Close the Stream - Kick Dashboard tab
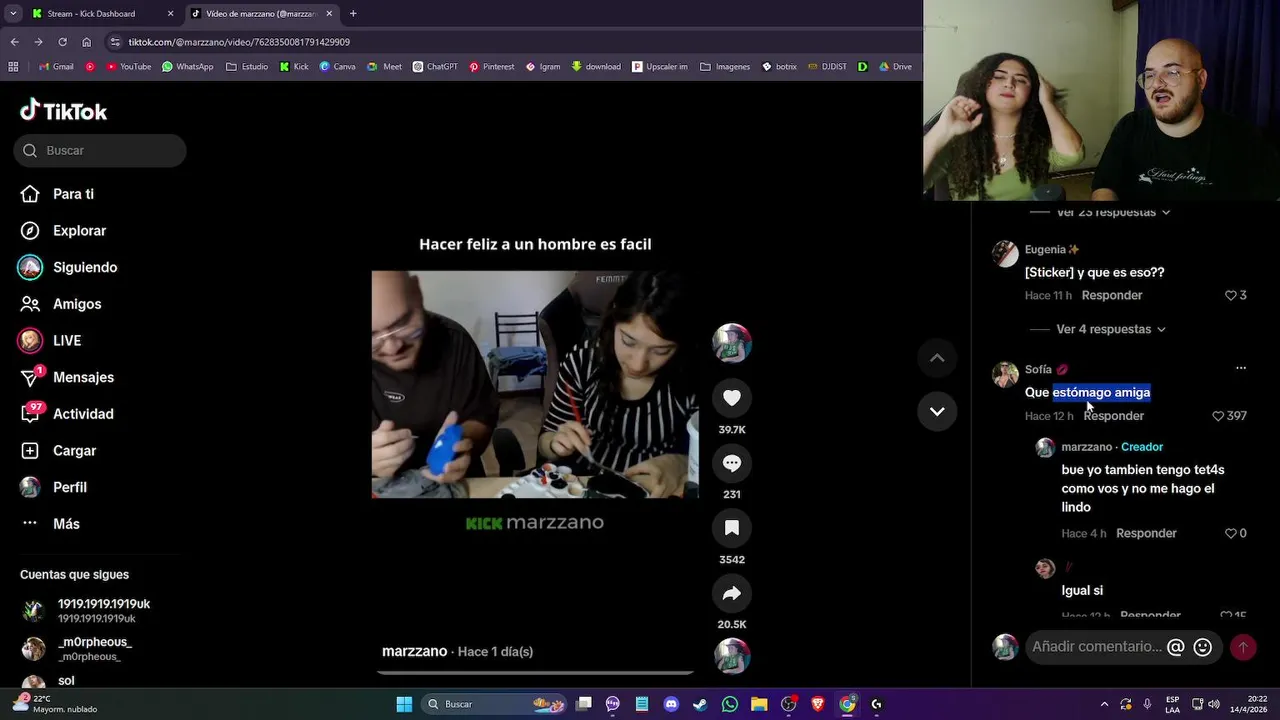The image size is (1280, 720). pos(170,14)
